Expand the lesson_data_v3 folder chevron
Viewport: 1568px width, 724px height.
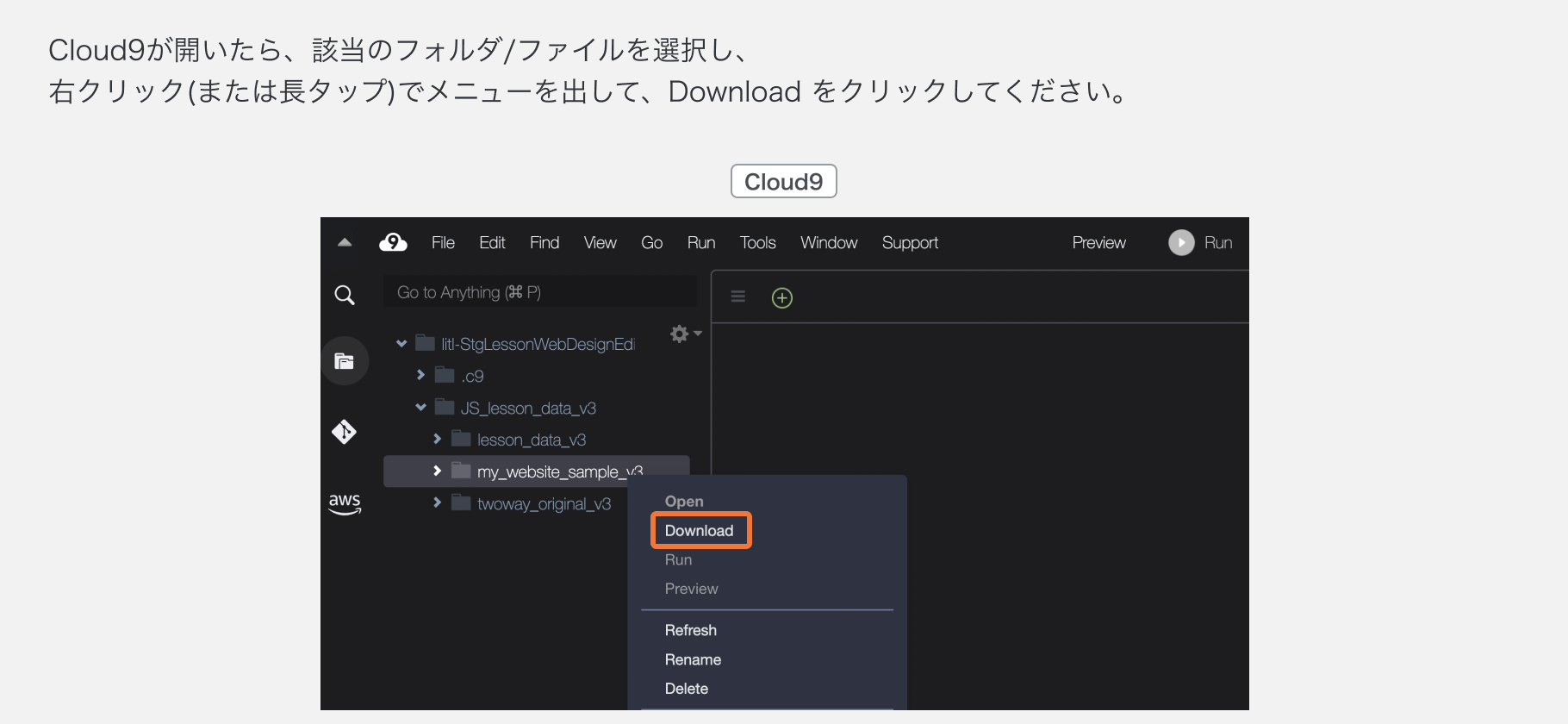(437, 439)
